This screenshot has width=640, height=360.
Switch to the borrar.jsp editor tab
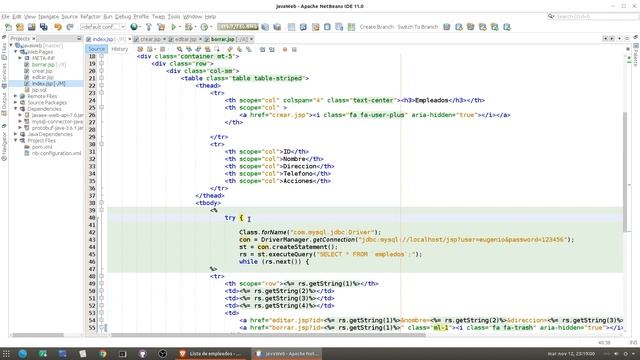(229, 39)
